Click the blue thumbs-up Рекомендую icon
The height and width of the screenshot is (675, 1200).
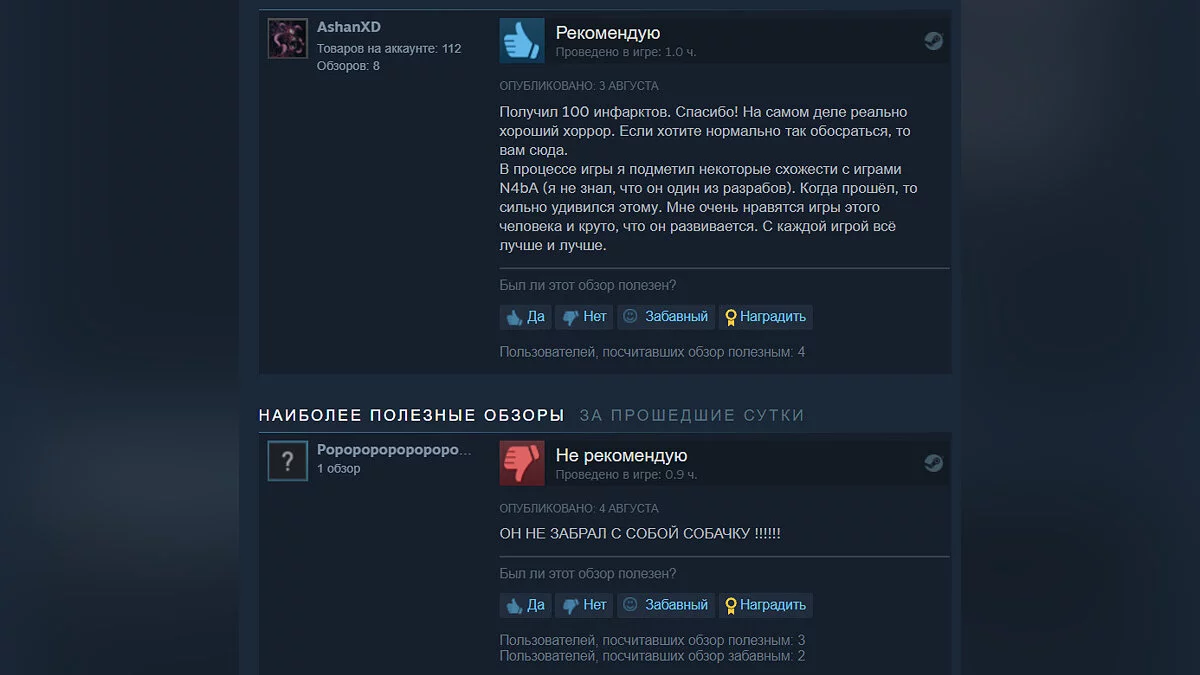click(x=522, y=41)
